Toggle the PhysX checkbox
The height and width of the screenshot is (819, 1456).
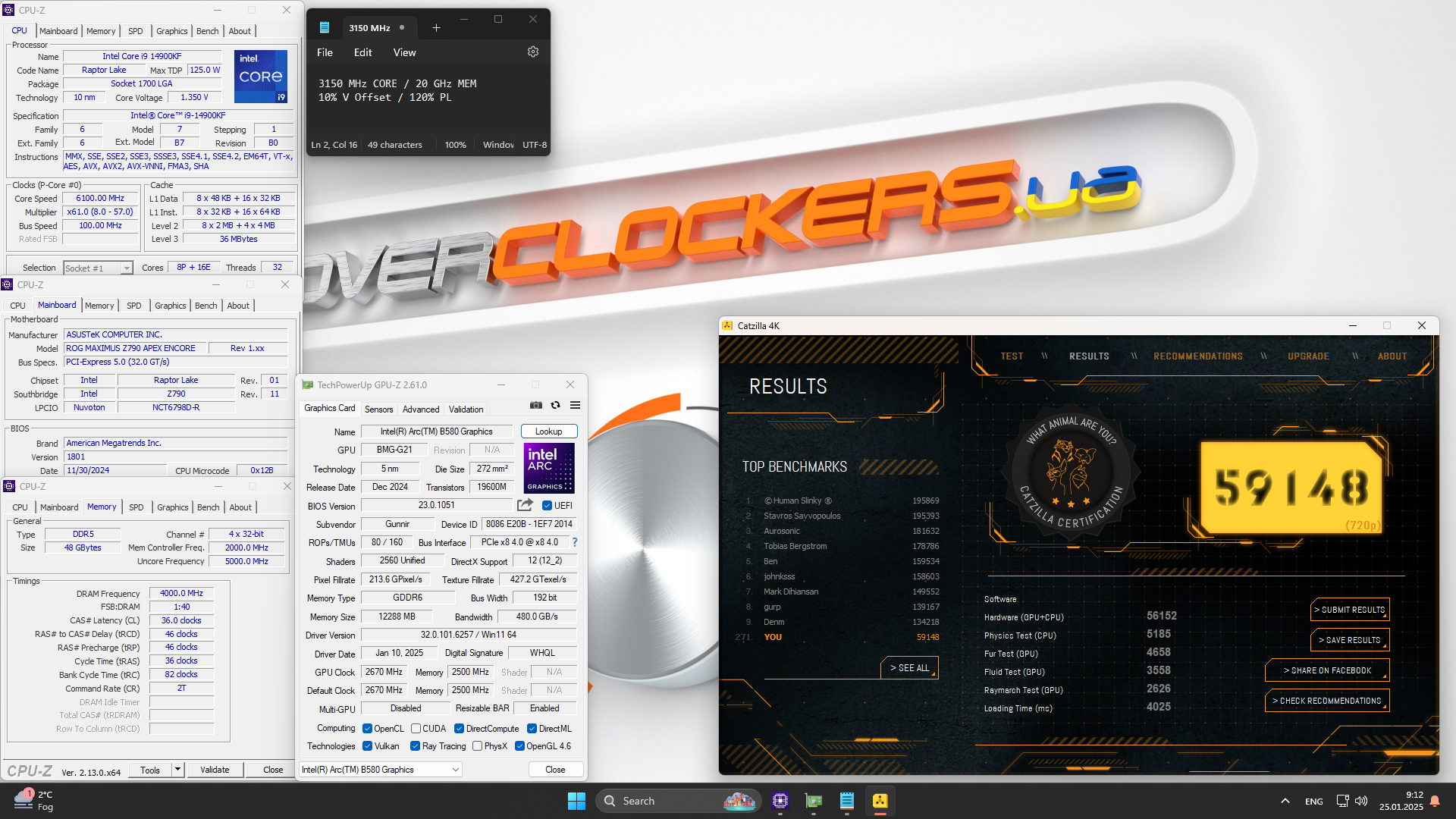pyautogui.click(x=477, y=746)
